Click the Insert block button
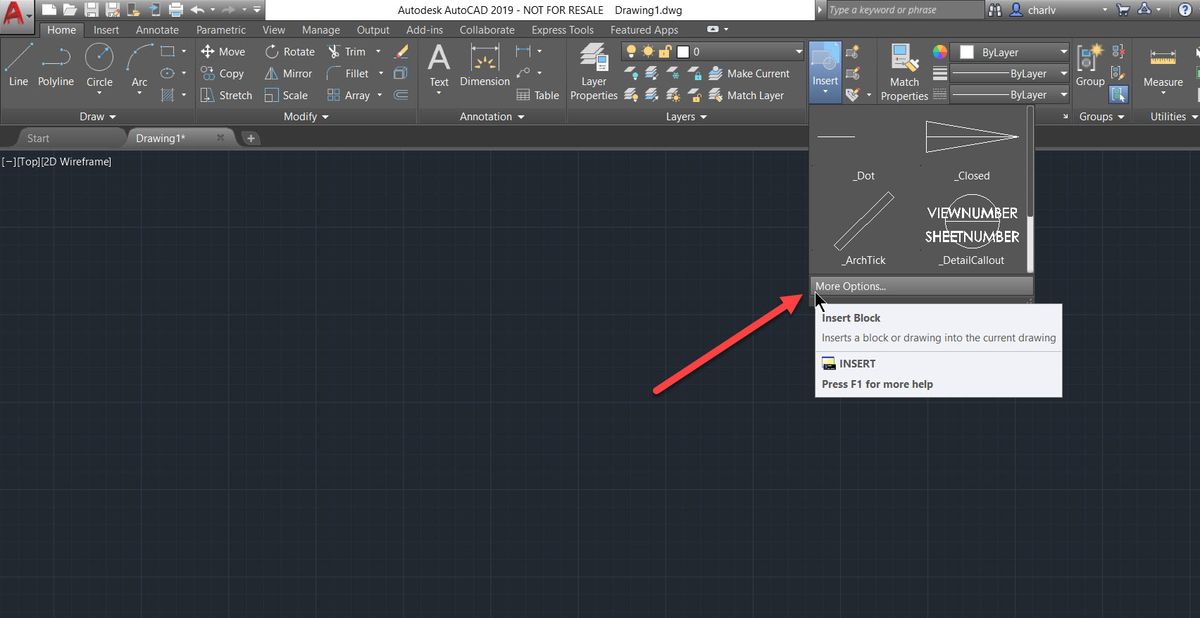 pos(825,72)
